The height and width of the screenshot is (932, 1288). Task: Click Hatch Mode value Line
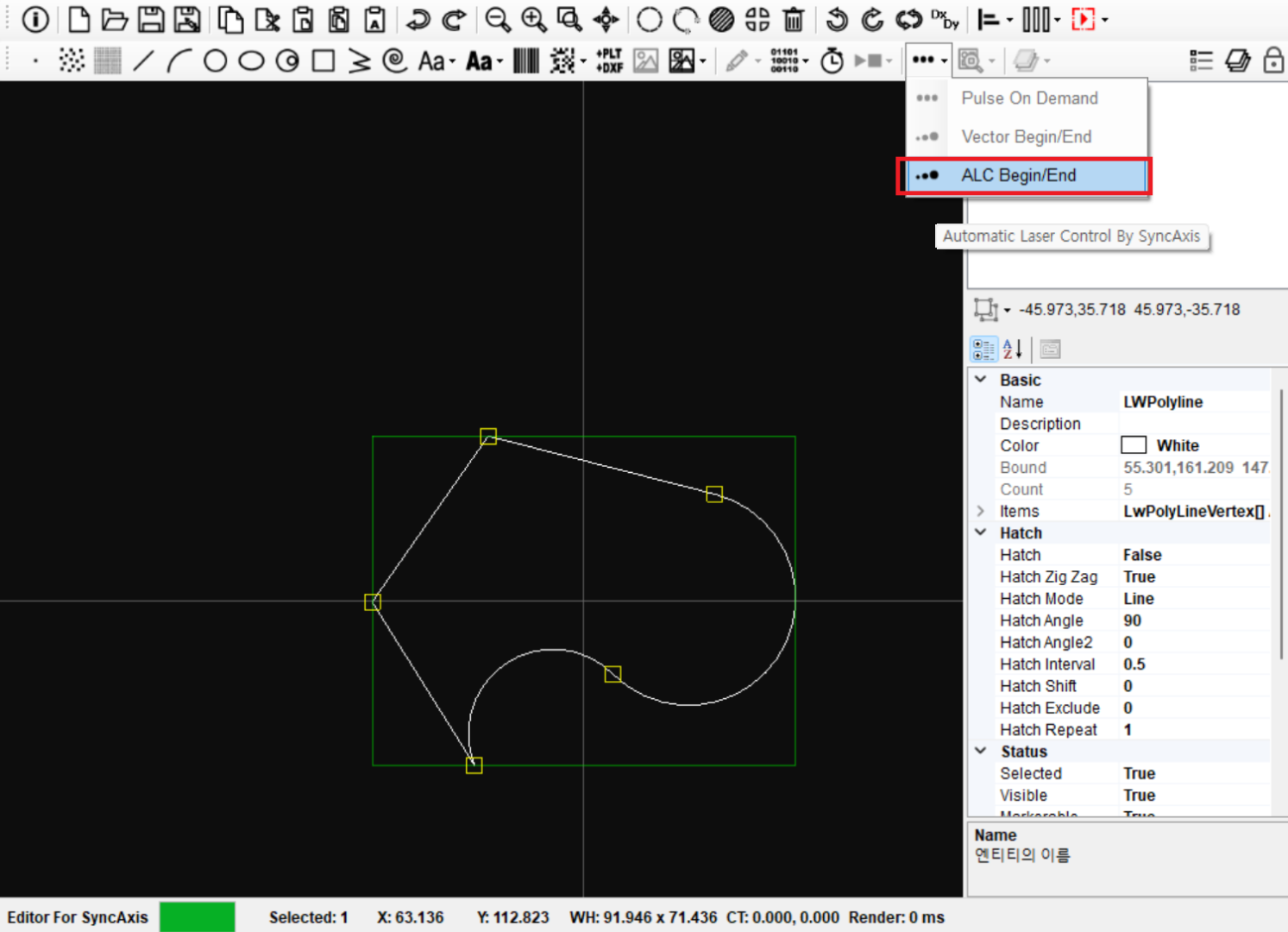[1194, 599]
